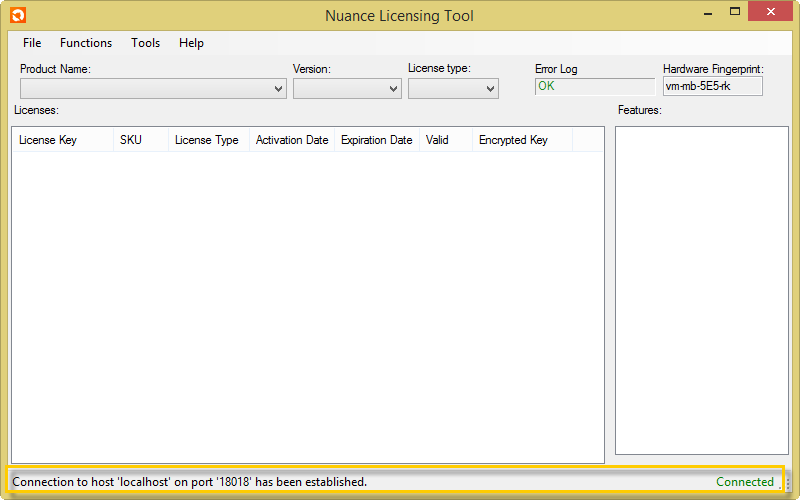The image size is (800, 500).
Task: Sort by Expiration Date column header
Action: click(377, 140)
